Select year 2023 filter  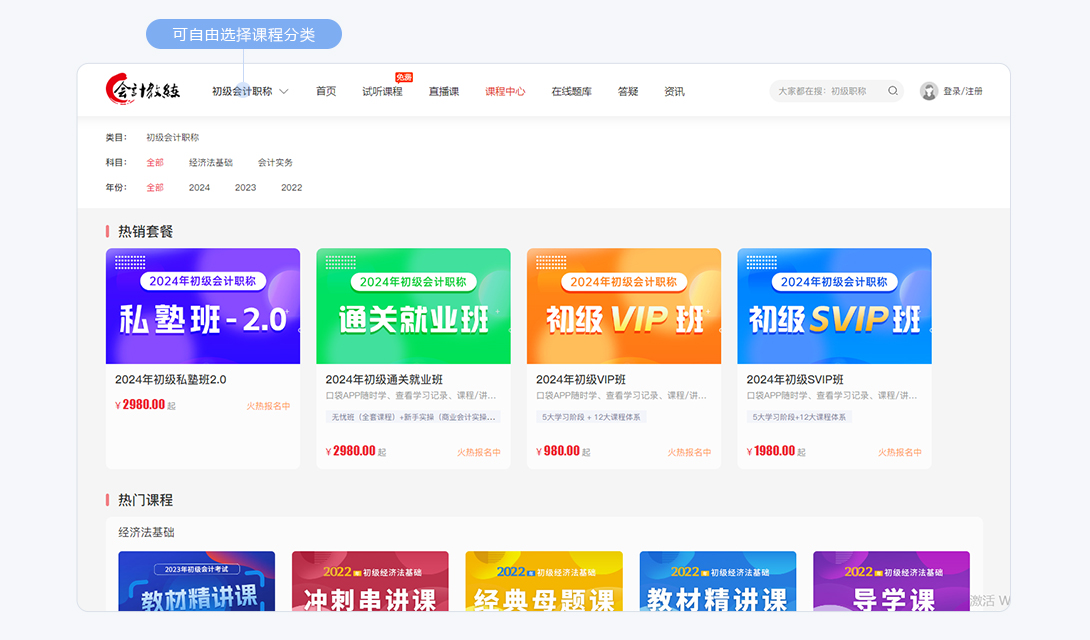245,187
